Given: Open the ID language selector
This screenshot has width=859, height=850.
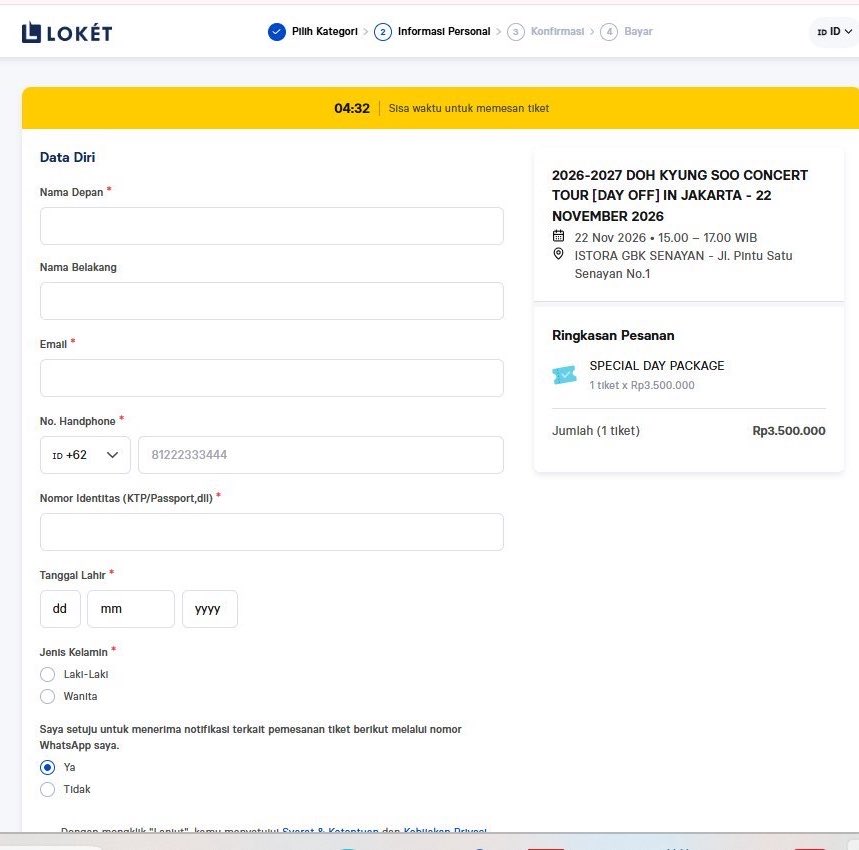Looking at the screenshot, I should click(x=834, y=32).
